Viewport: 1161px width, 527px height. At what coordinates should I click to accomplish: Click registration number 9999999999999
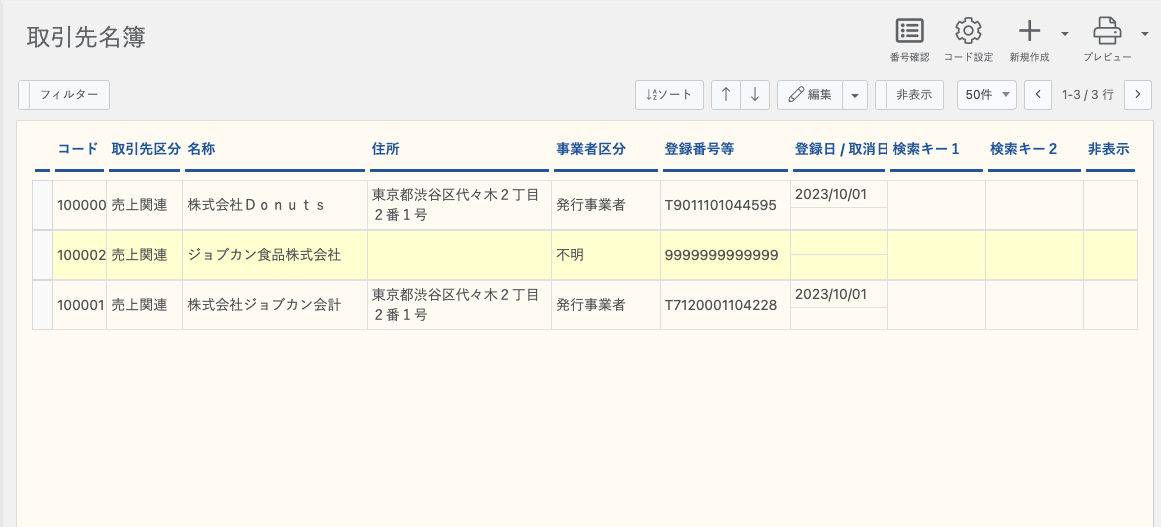(x=725, y=255)
